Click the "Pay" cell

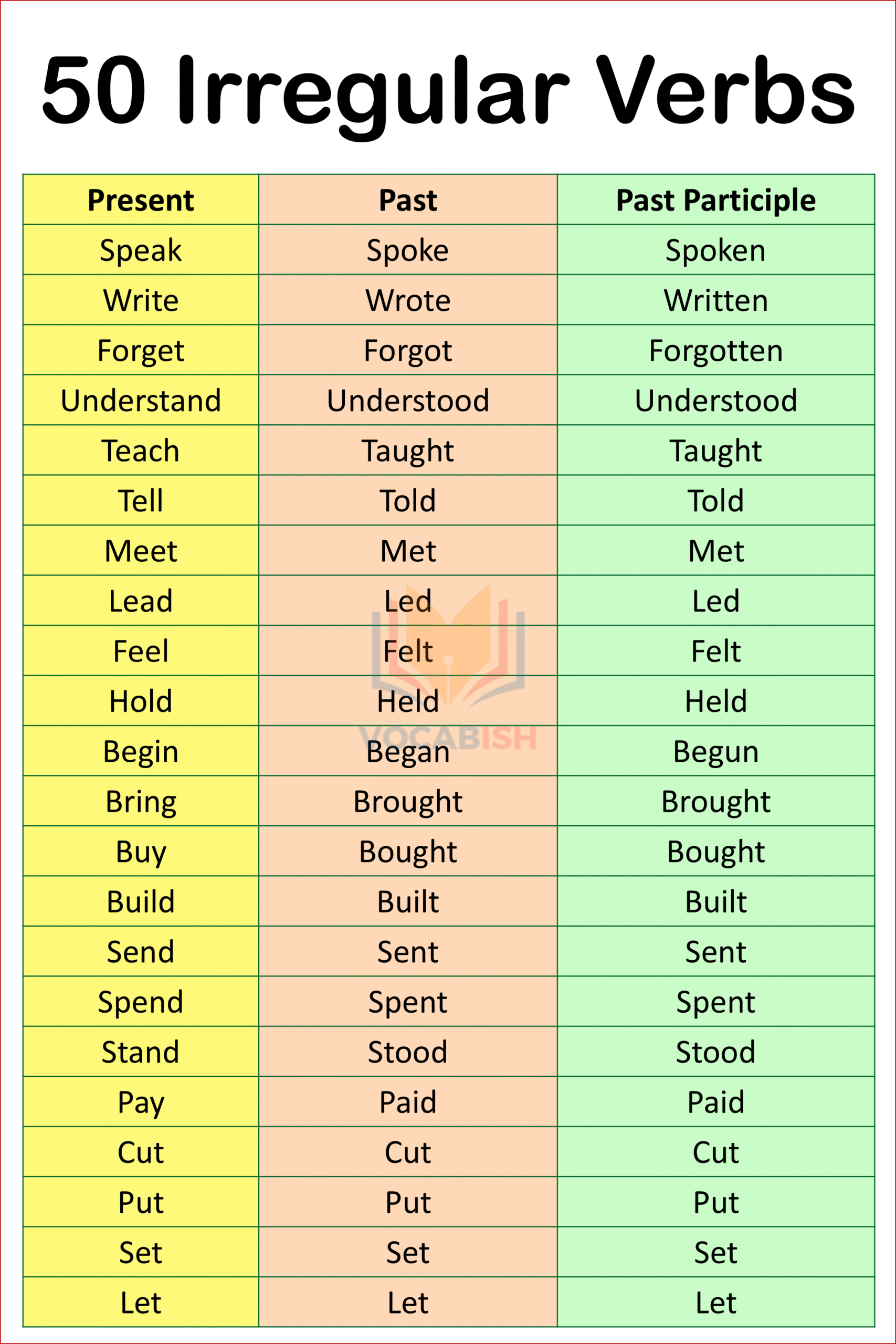tap(141, 1102)
